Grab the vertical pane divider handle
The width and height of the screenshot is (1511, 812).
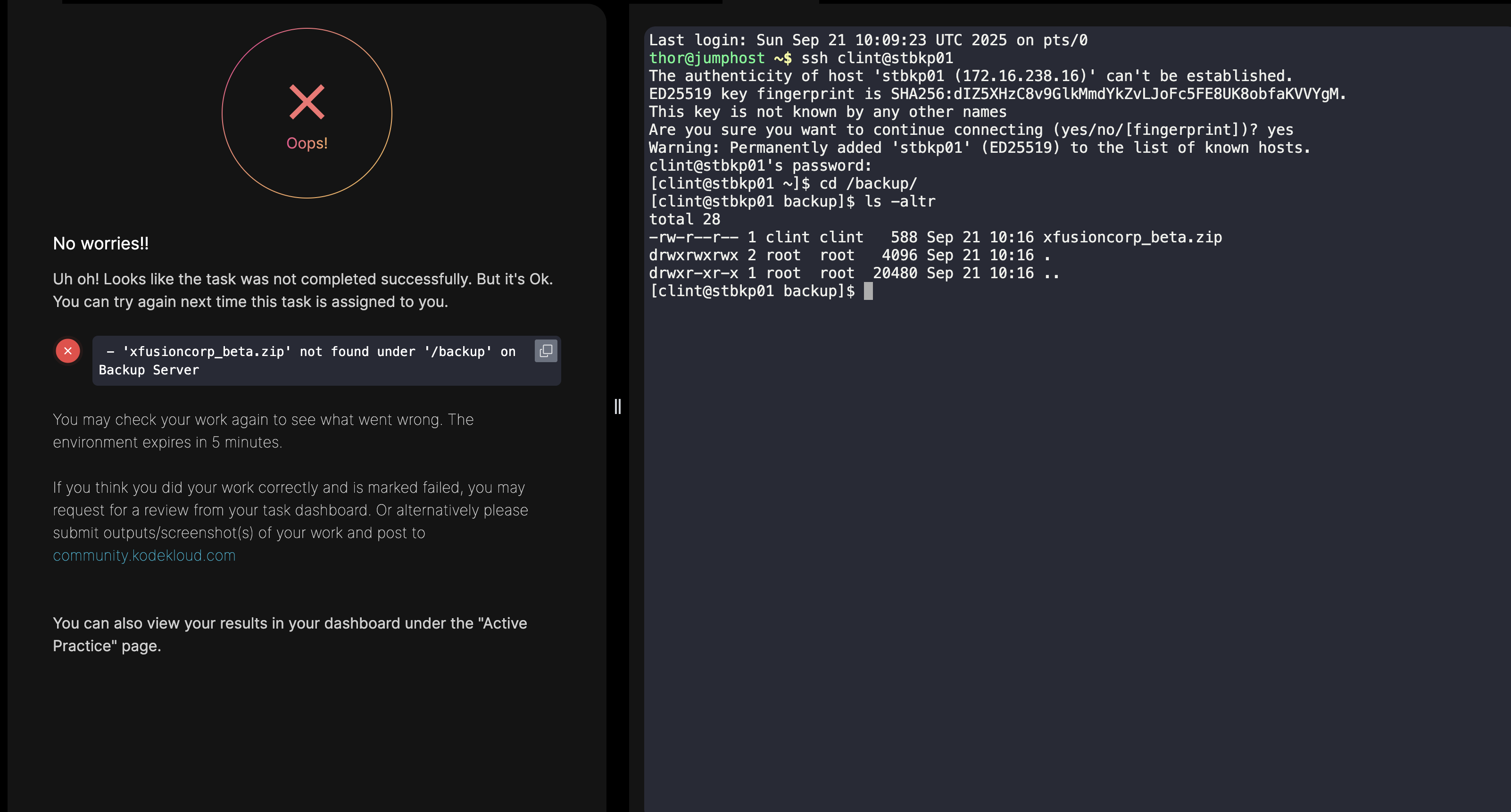tap(617, 406)
